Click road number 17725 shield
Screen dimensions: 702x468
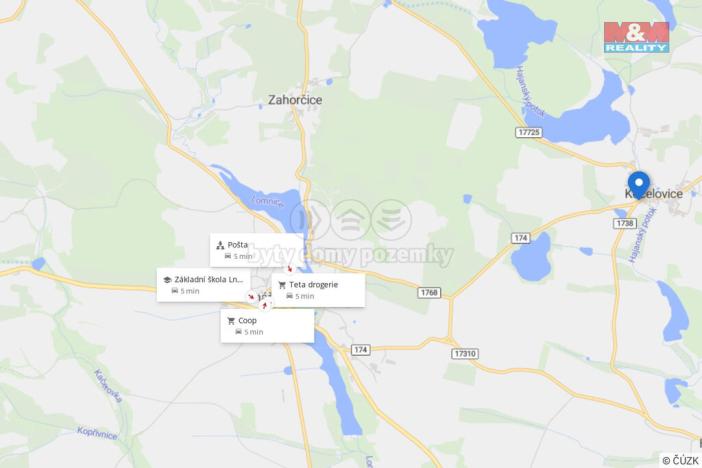[529, 133]
